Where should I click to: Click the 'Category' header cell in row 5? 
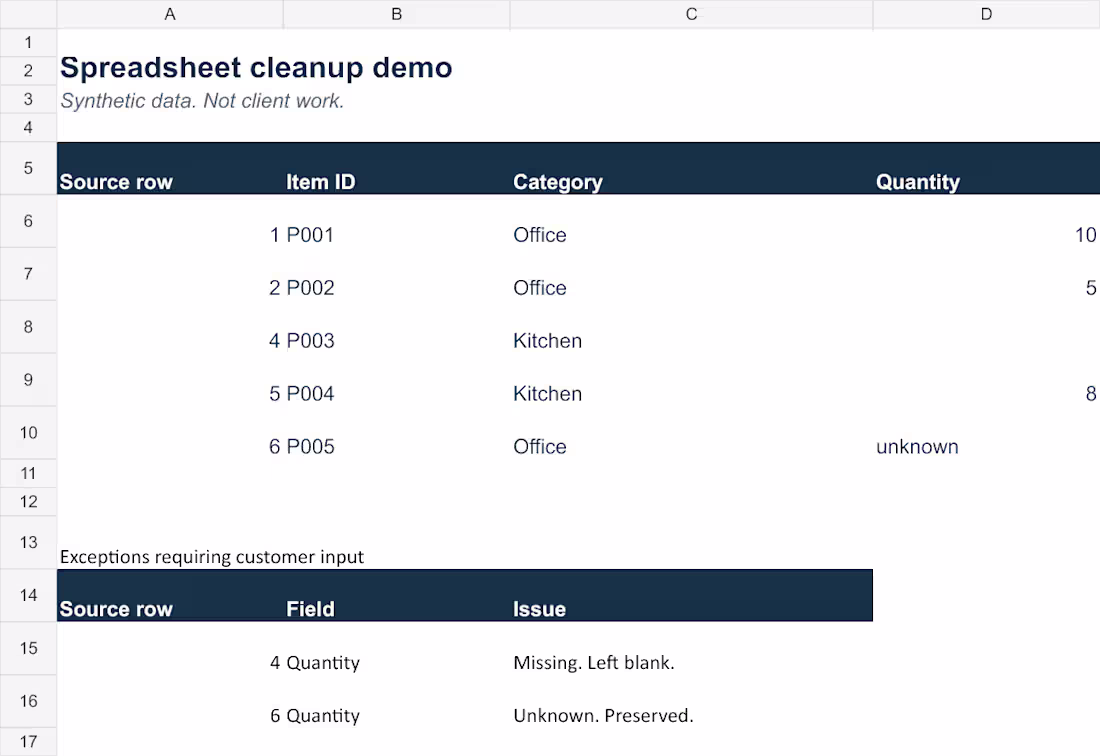tap(691, 168)
